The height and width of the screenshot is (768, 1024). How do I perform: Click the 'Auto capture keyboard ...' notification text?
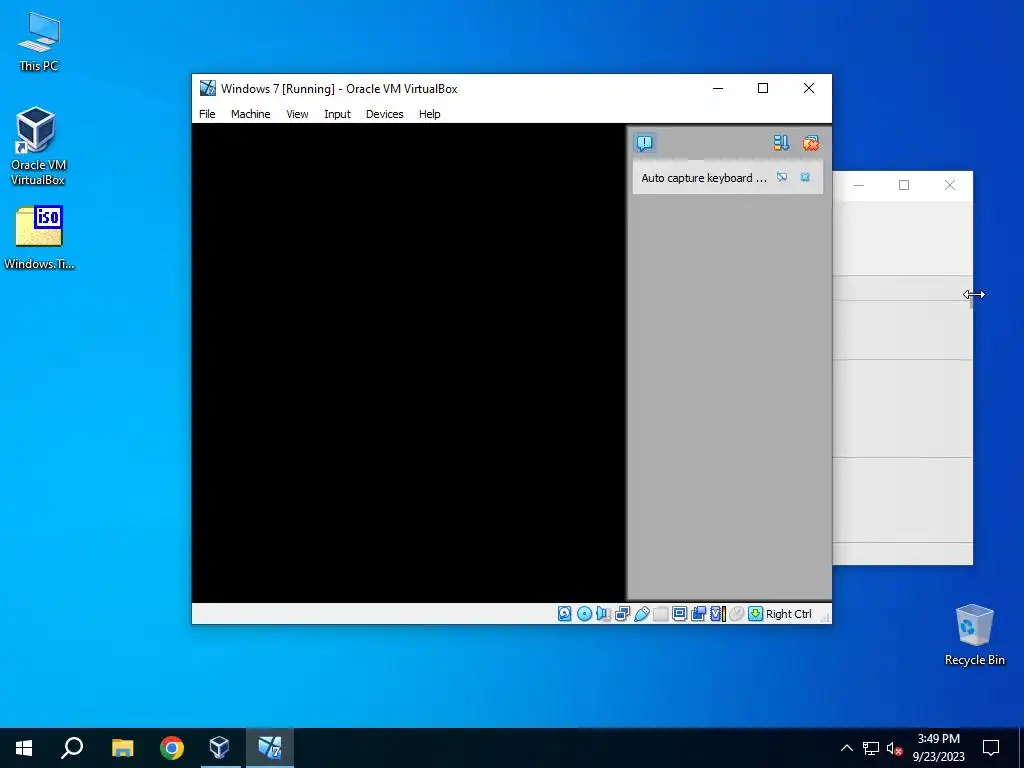pyautogui.click(x=704, y=178)
